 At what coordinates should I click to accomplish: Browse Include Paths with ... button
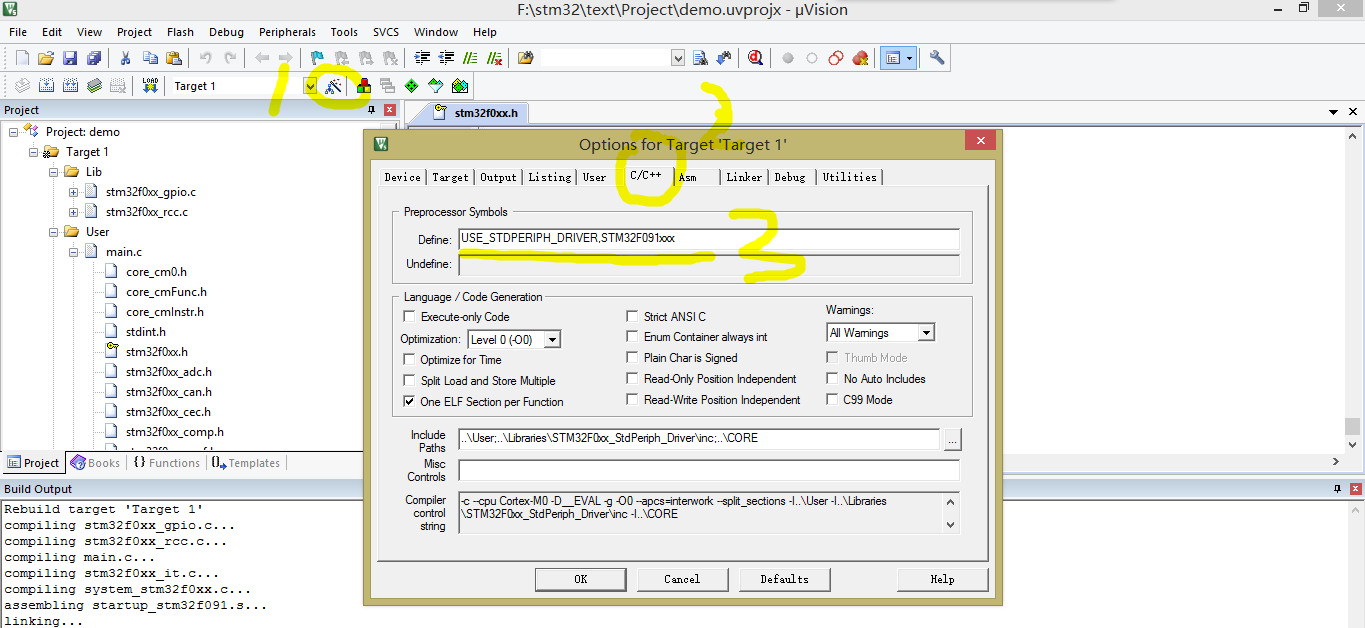[x=952, y=439]
